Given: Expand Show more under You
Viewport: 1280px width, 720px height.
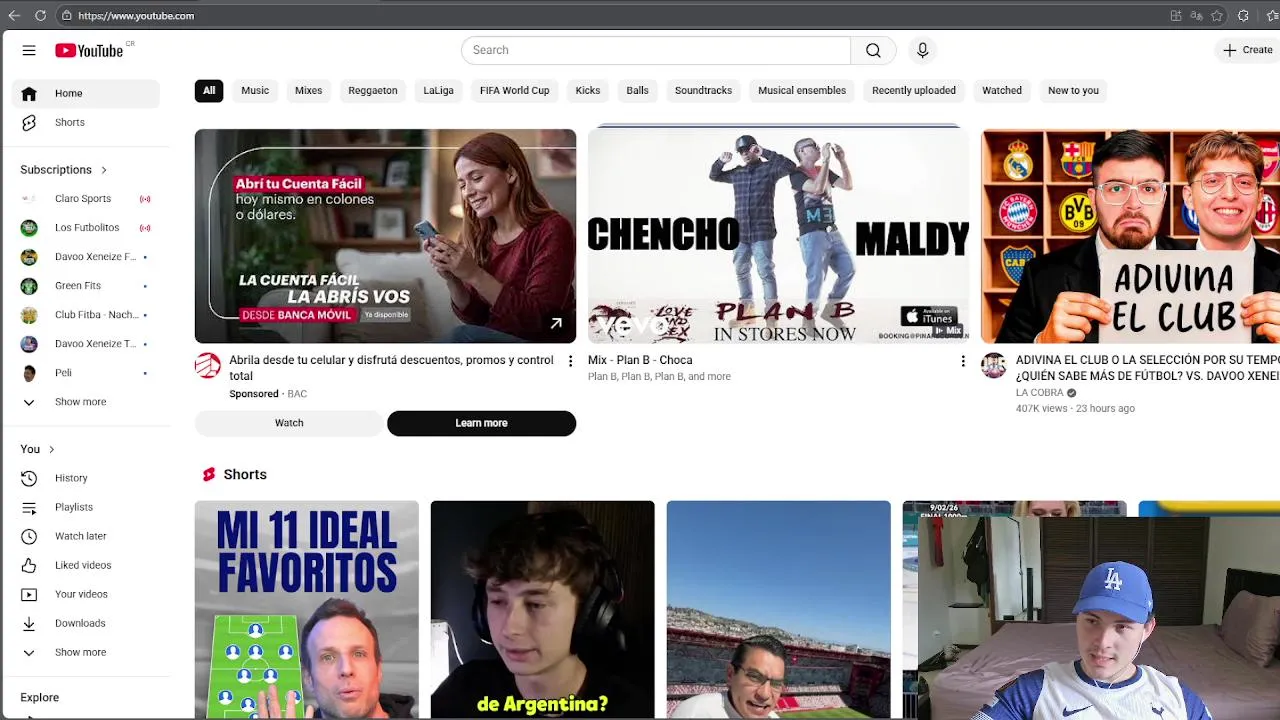Looking at the screenshot, I should (86, 652).
